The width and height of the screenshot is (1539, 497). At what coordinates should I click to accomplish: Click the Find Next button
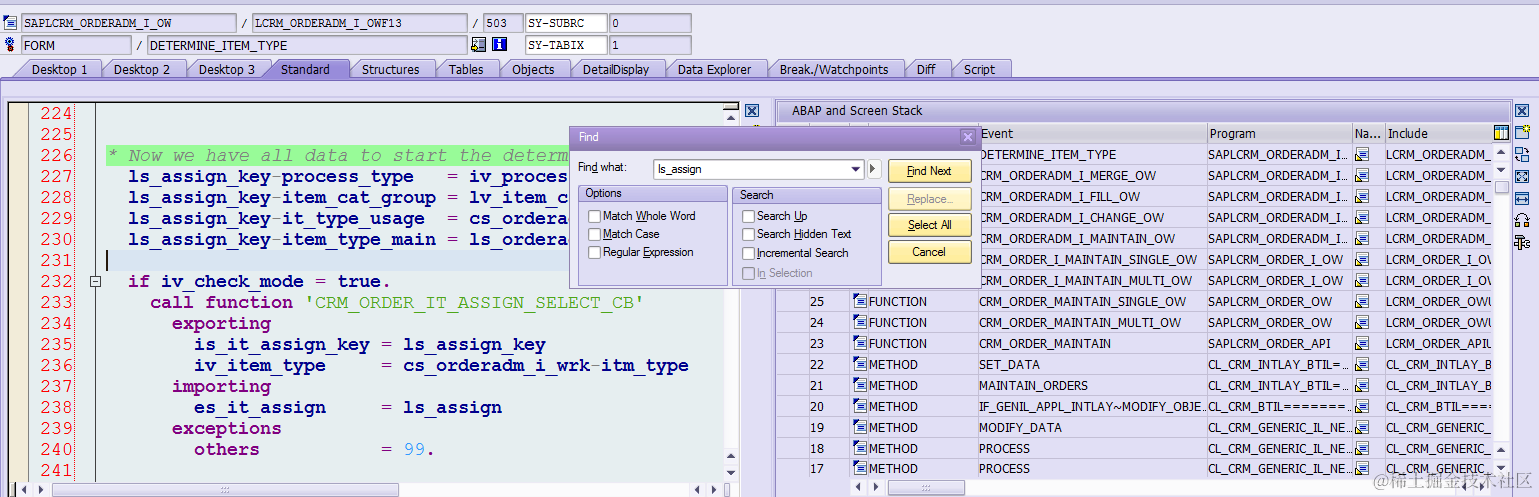[x=929, y=171]
